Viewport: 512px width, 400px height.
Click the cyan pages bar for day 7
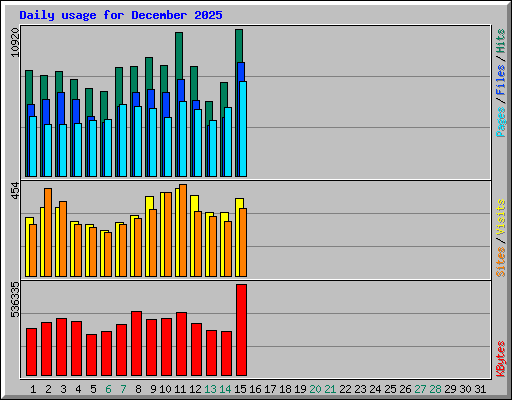point(123,140)
